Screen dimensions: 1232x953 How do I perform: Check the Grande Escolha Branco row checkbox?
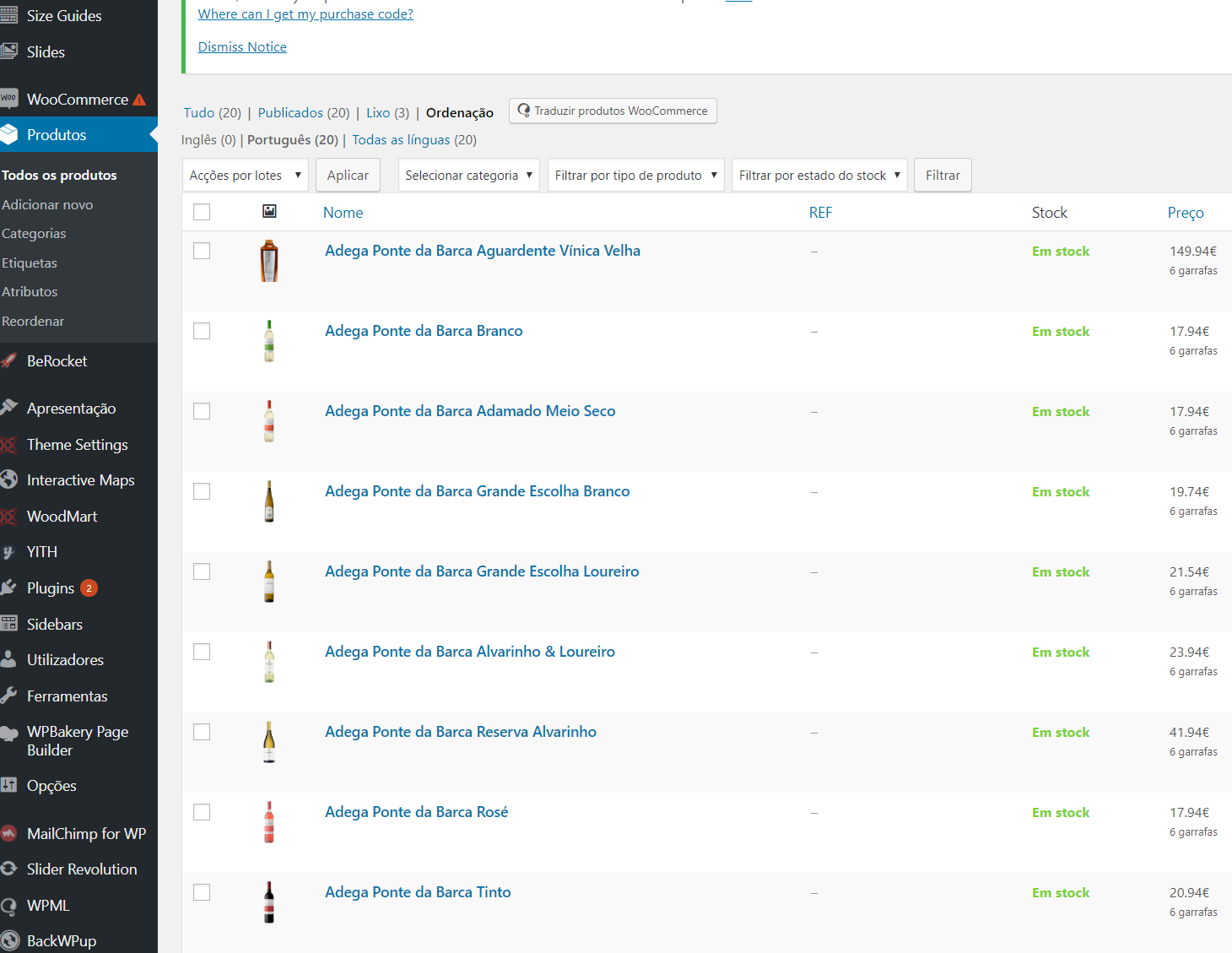pos(202,491)
